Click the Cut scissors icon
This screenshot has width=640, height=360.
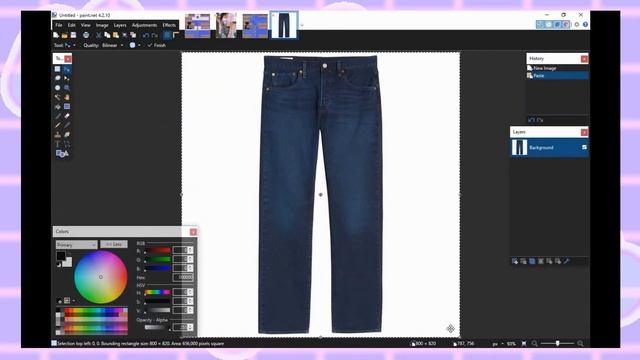(x=98, y=35)
